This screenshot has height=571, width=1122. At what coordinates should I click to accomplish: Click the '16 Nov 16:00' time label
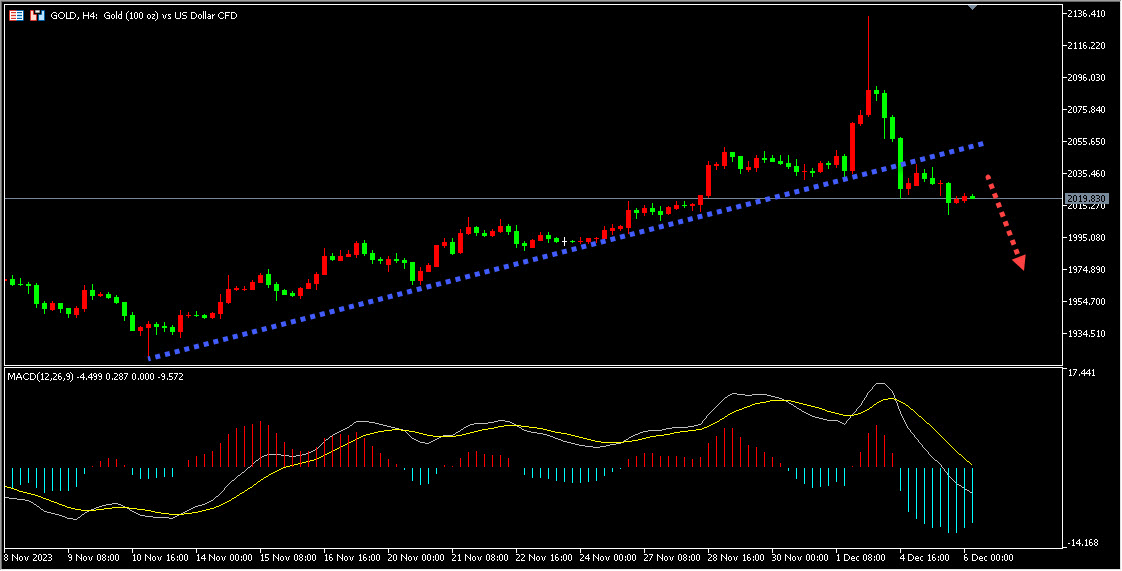352,557
